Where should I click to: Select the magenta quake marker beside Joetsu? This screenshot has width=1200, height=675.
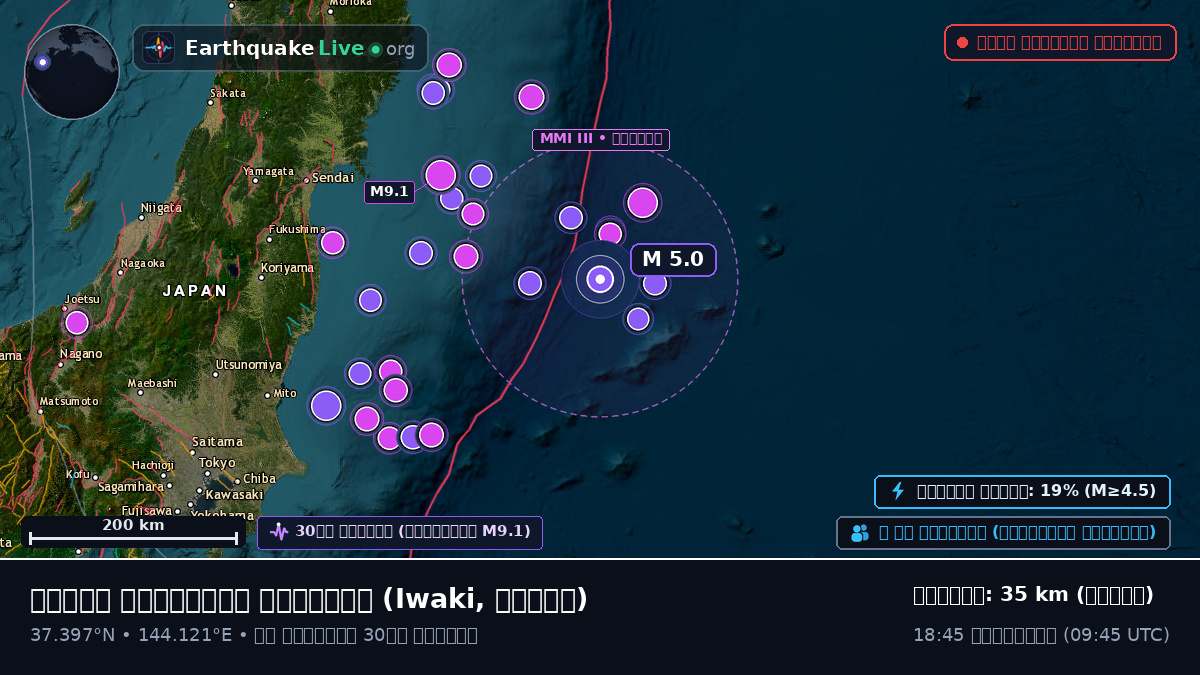point(77,322)
